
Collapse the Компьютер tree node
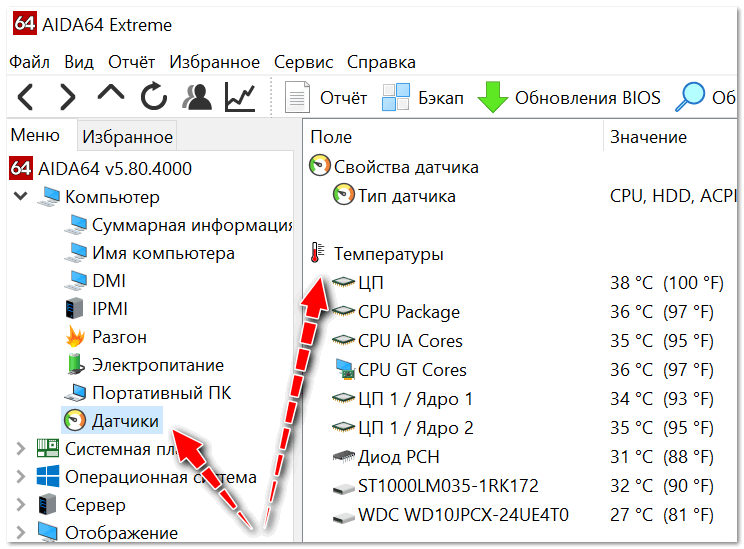tap(20, 196)
